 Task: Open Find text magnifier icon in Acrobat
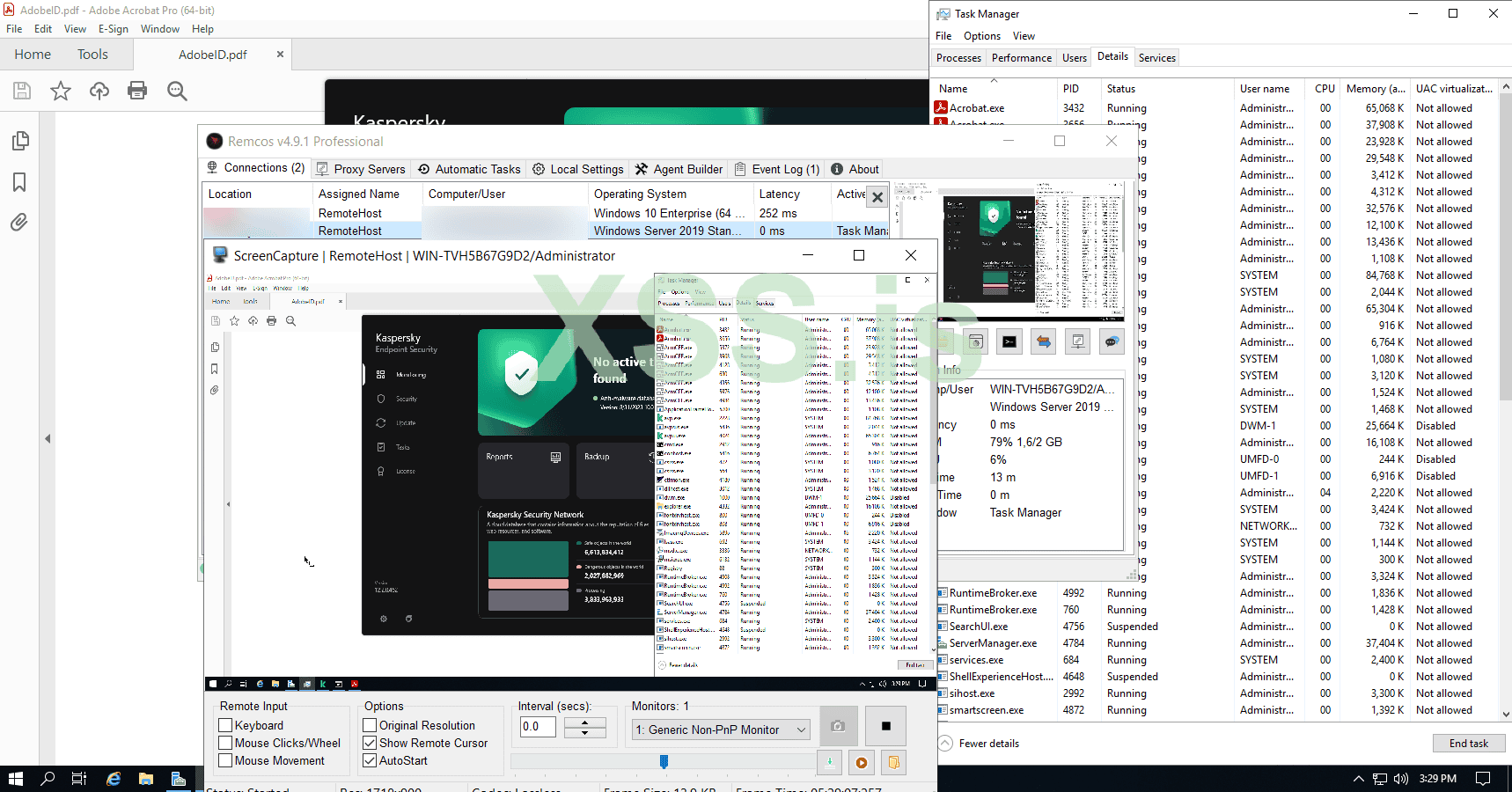tap(177, 91)
